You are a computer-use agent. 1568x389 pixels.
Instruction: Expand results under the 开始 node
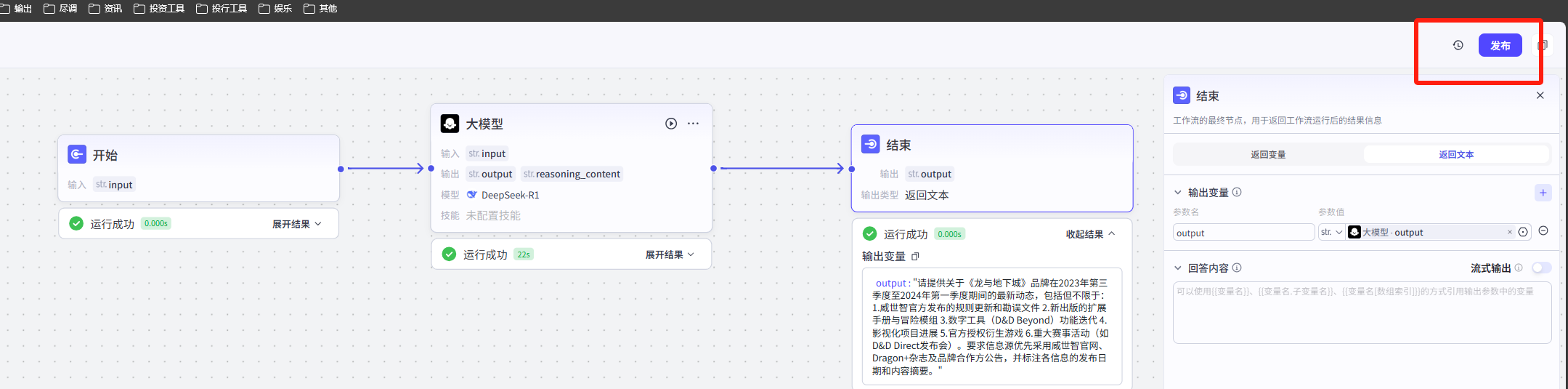click(x=296, y=224)
